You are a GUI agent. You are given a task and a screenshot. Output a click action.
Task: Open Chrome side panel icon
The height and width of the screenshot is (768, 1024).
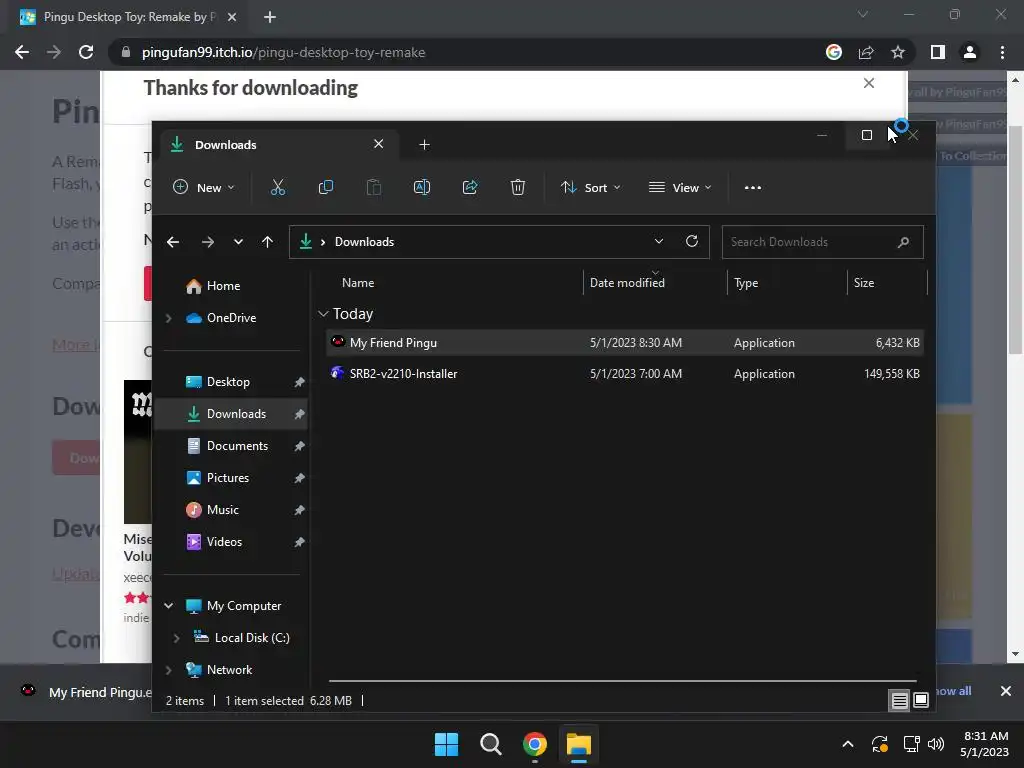[938, 52]
